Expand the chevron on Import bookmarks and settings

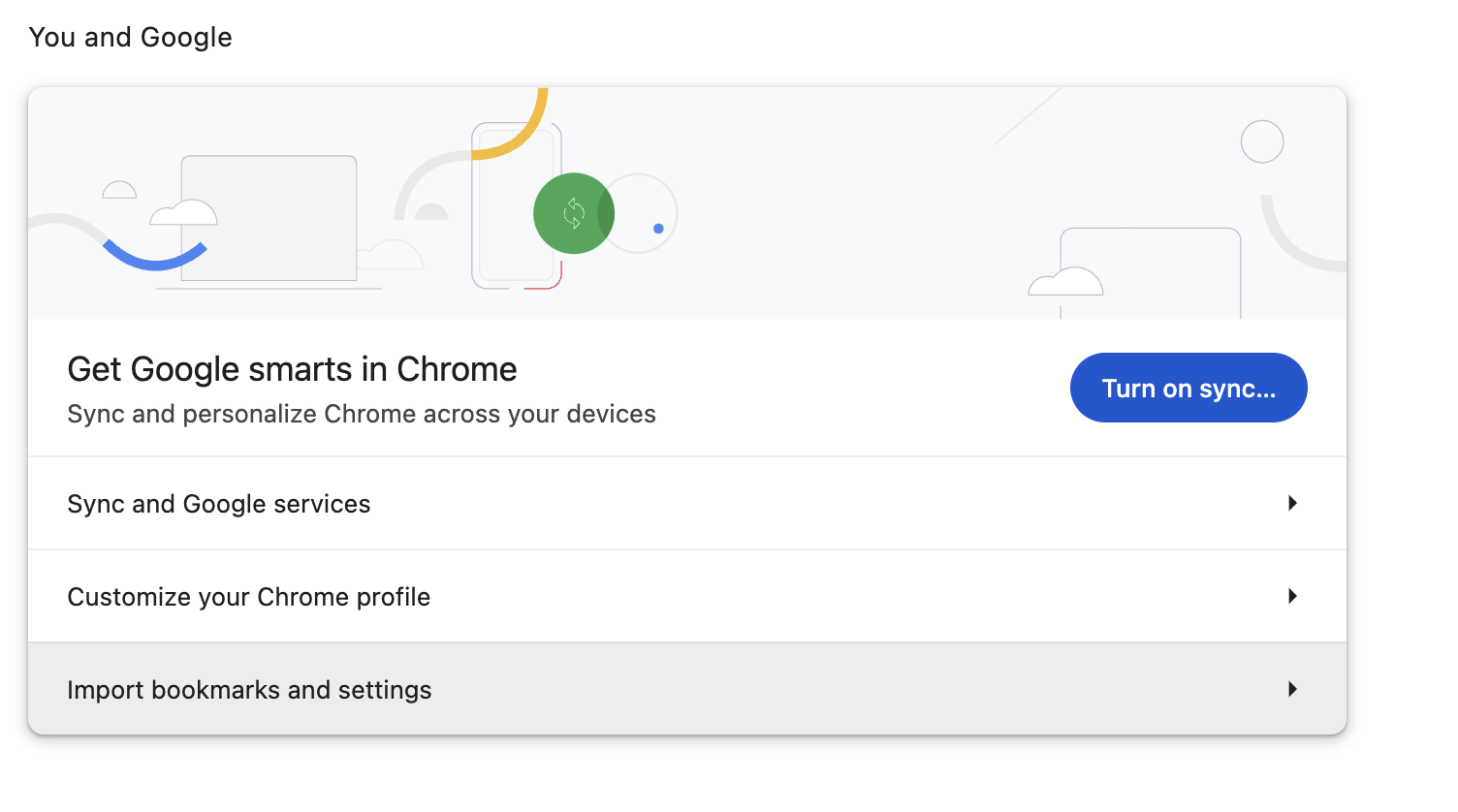tap(1291, 689)
